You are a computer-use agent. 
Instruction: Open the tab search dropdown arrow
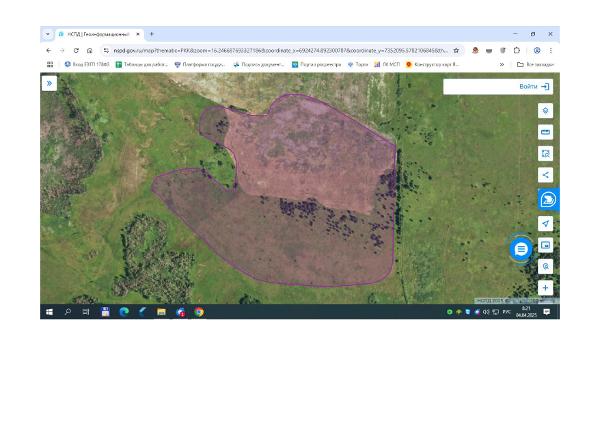click(x=48, y=34)
